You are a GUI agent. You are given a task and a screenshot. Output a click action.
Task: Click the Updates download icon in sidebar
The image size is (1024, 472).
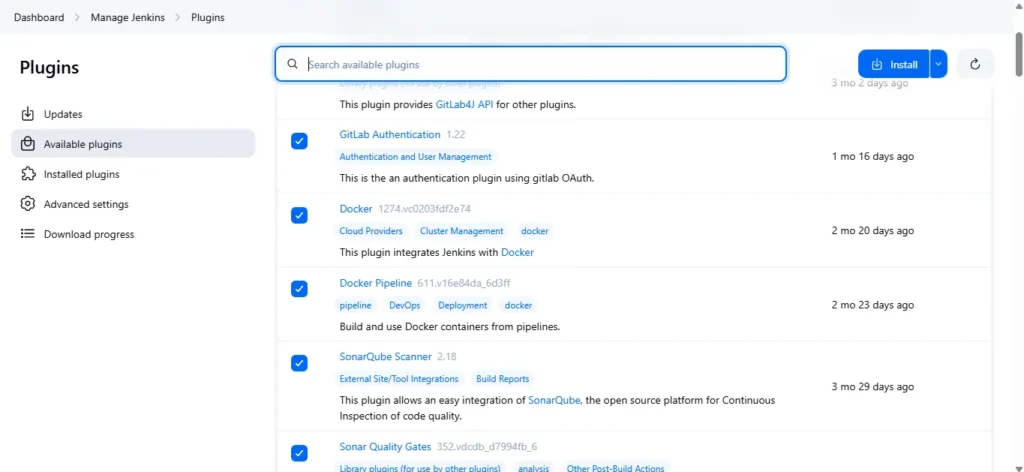(x=28, y=114)
